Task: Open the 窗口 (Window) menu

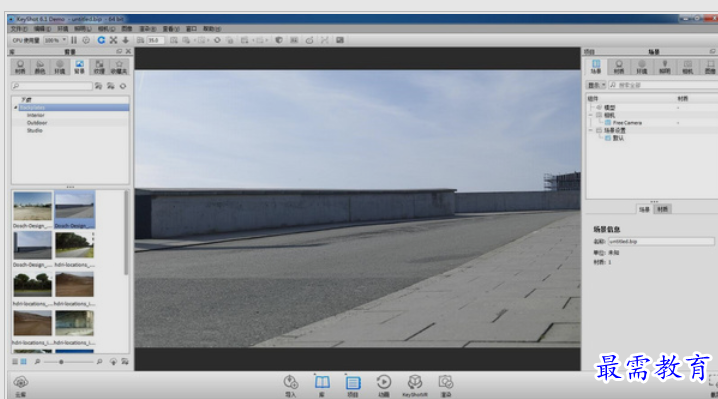Action: coord(191,29)
